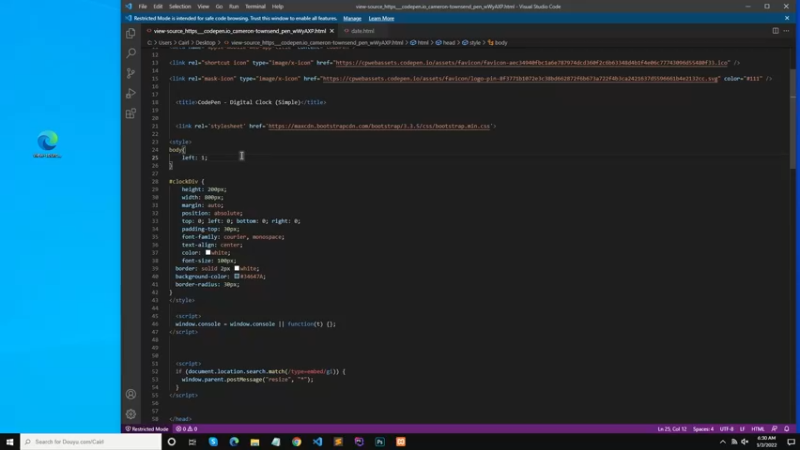Click the Desktop breadcrumb segment

click(205, 43)
